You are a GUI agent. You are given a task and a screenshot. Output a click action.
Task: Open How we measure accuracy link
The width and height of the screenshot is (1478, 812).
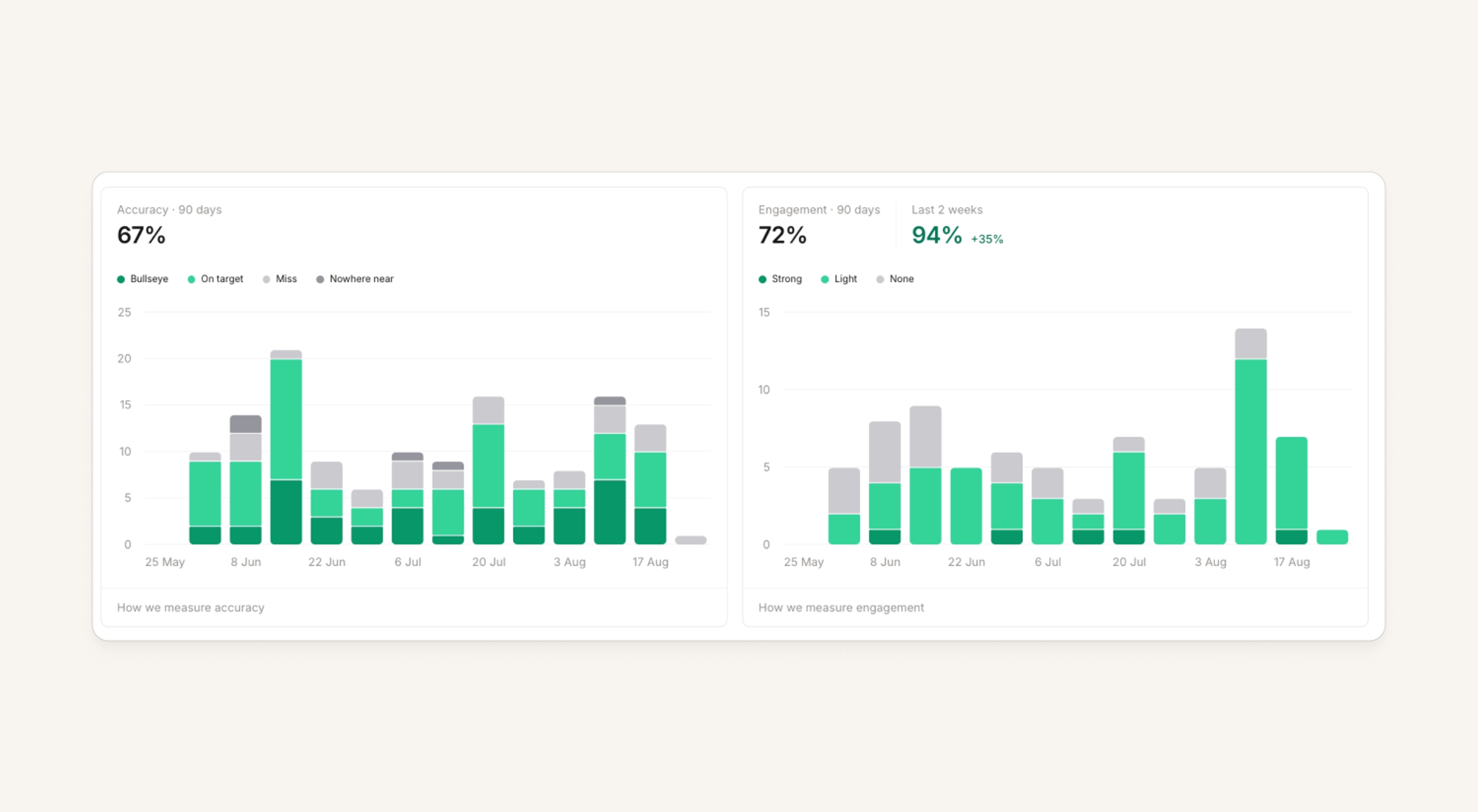coord(191,607)
